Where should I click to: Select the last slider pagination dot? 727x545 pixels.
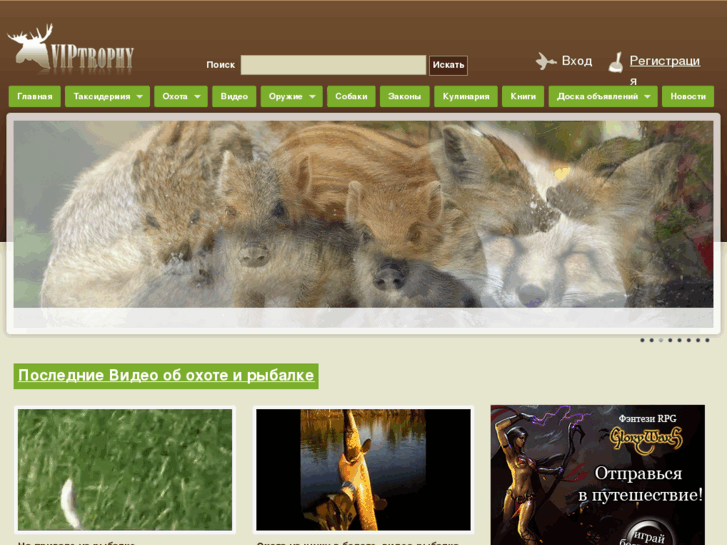pyautogui.click(x=707, y=340)
